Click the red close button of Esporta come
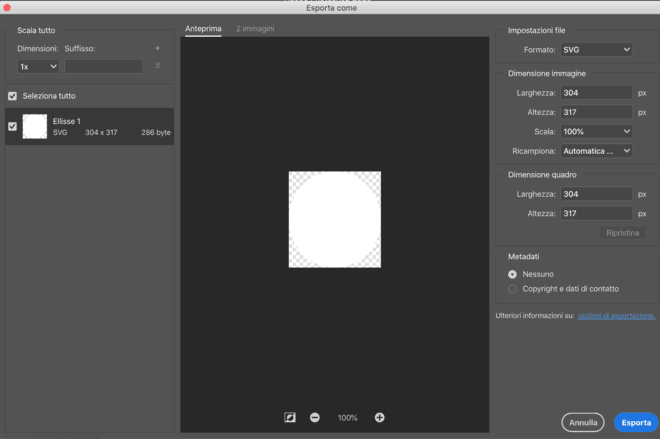The height and width of the screenshot is (439, 660). point(7,8)
